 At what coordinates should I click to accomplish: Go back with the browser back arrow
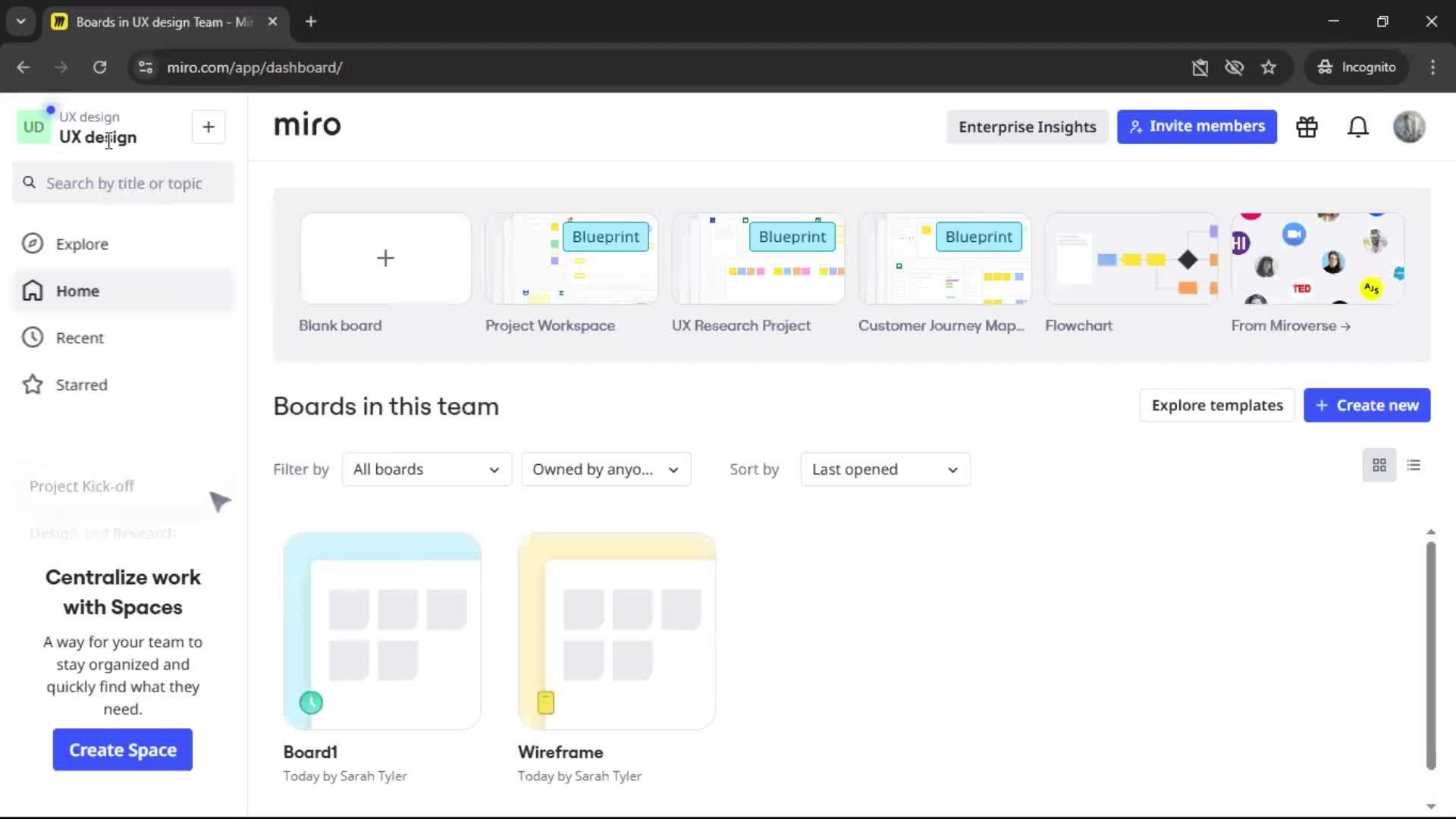(x=23, y=67)
